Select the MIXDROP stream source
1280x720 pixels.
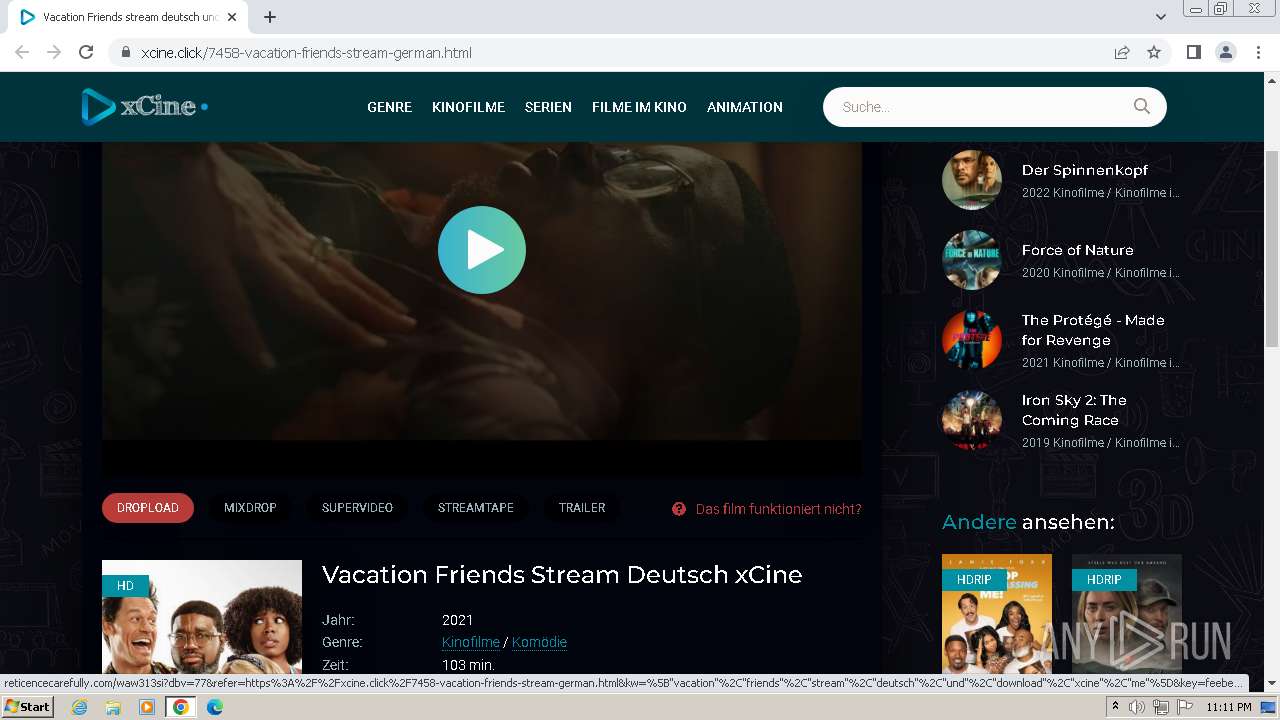pyautogui.click(x=250, y=508)
